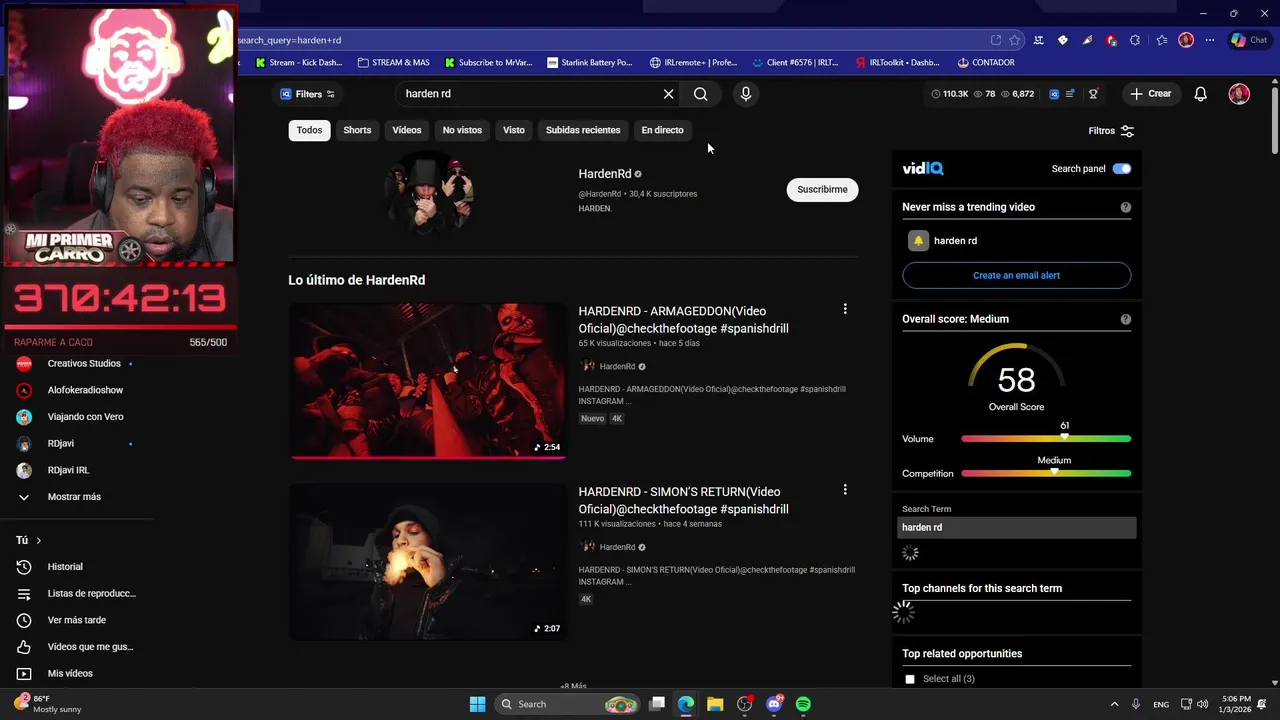The height and width of the screenshot is (720, 1280).
Task: Click help icon beside Never miss a trending video
Action: pyautogui.click(x=1126, y=207)
